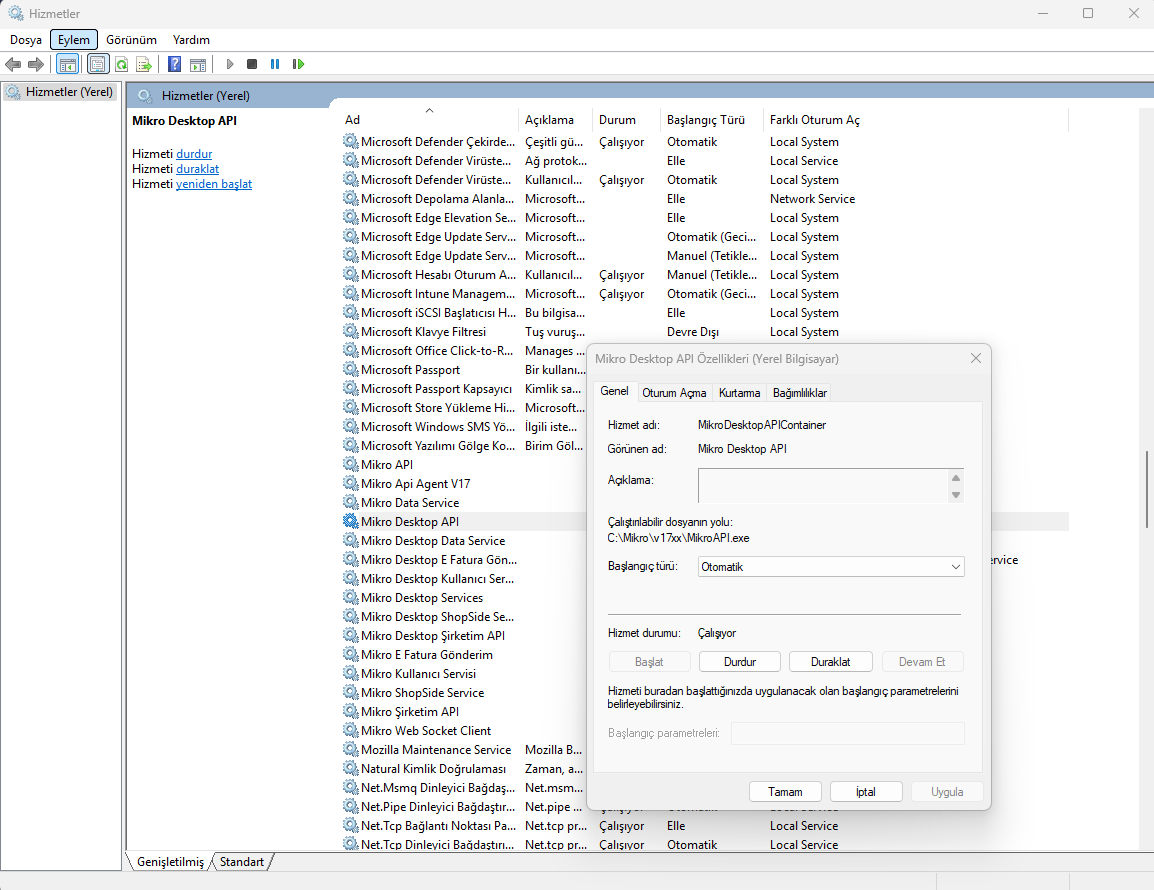
Task: Click the Tamam button
Action: pyautogui.click(x=785, y=792)
